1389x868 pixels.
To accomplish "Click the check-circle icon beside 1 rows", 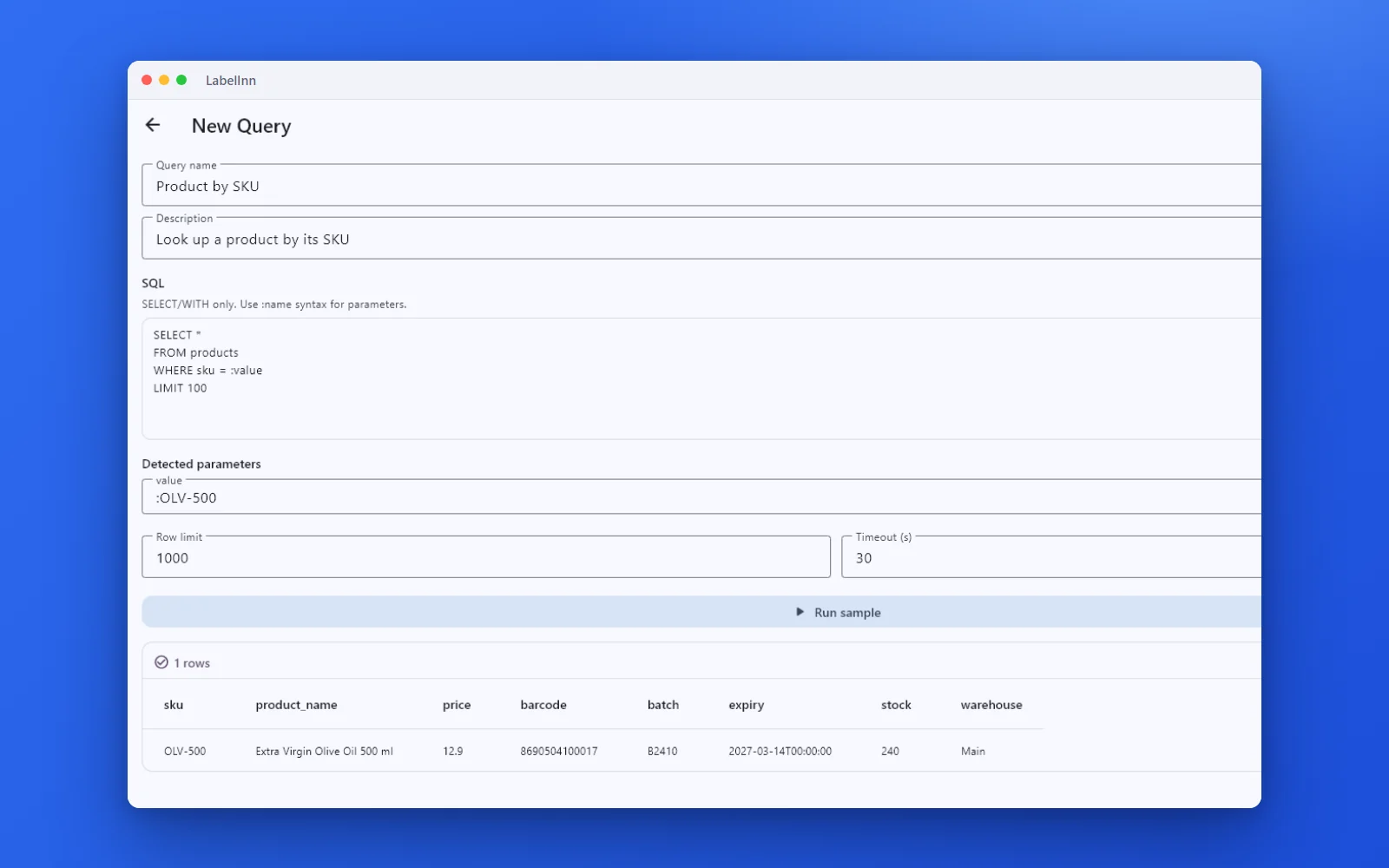I will (x=161, y=662).
